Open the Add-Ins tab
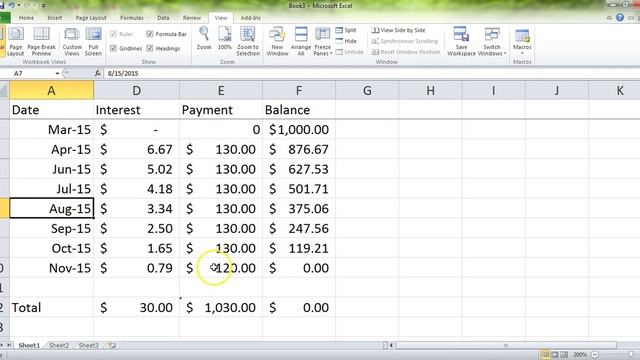This screenshot has height=360, width=640. pos(251,18)
